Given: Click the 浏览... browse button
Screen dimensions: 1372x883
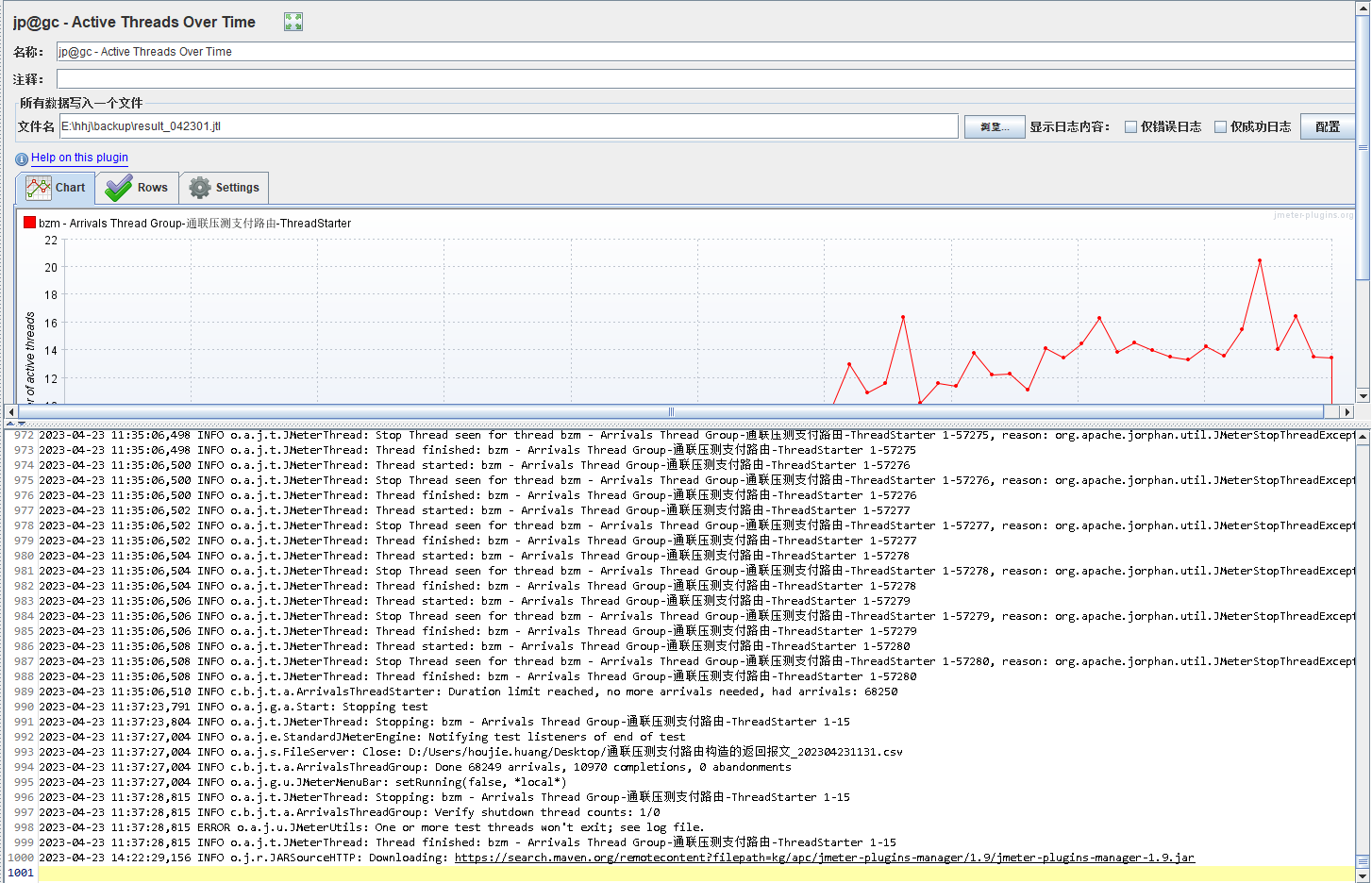Looking at the screenshot, I should 995,126.
